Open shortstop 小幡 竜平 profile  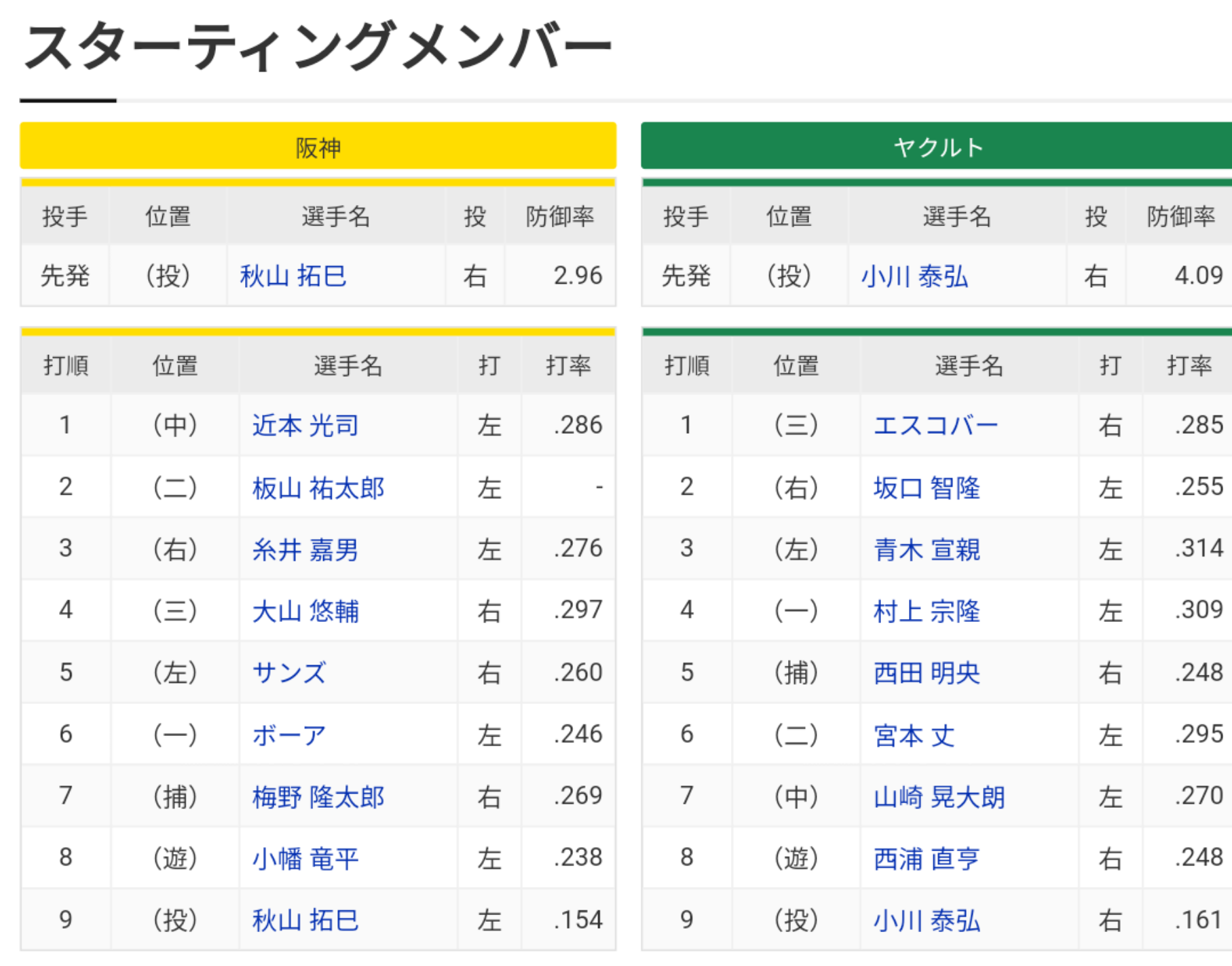305,858
